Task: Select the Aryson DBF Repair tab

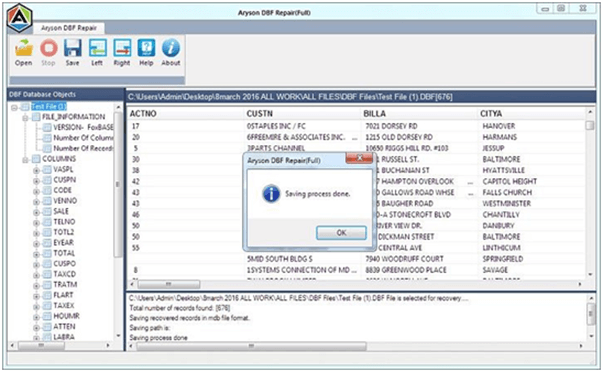Action: click(x=69, y=28)
